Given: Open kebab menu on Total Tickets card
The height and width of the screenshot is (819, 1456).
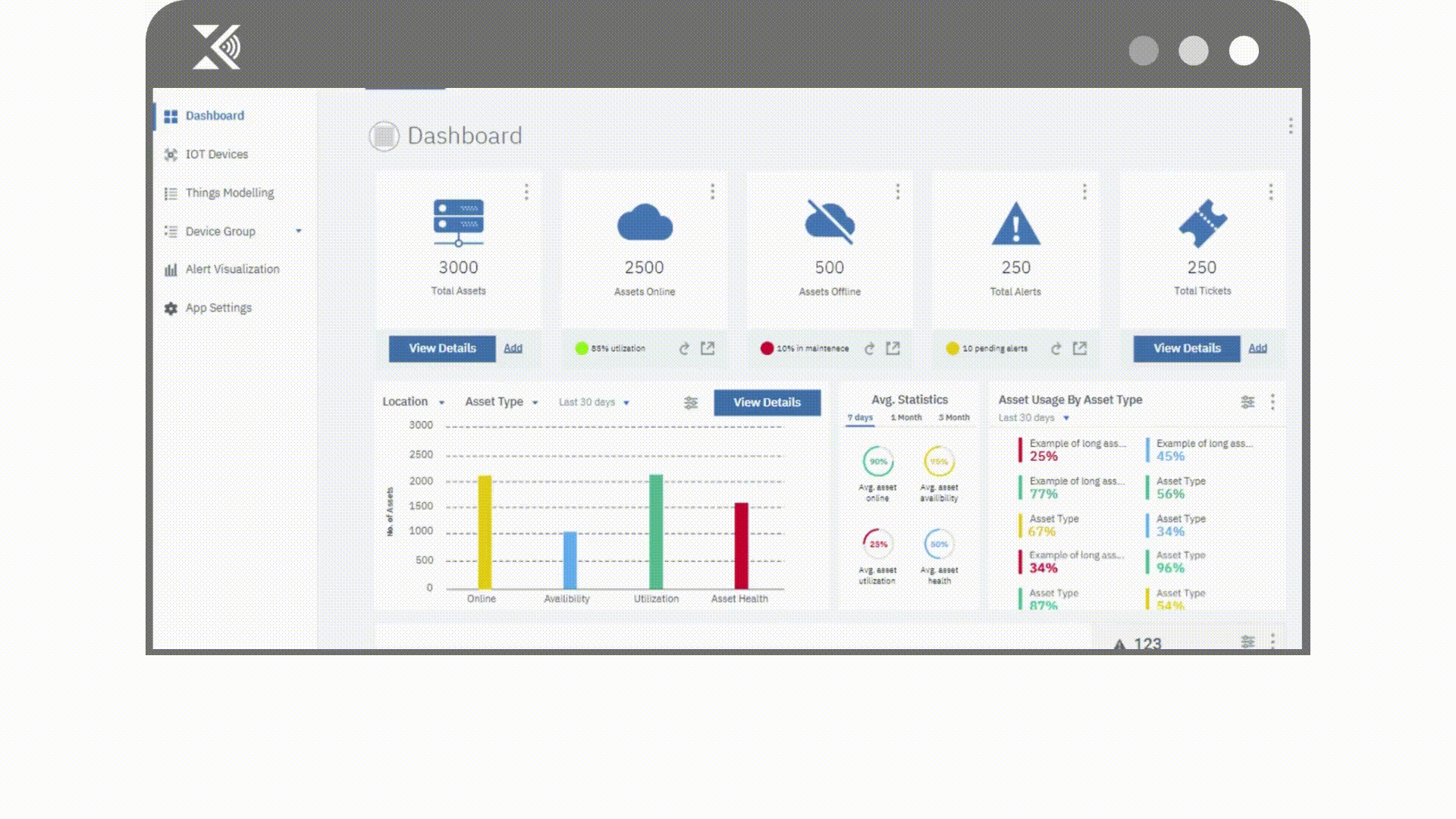Looking at the screenshot, I should pos(1271,193).
